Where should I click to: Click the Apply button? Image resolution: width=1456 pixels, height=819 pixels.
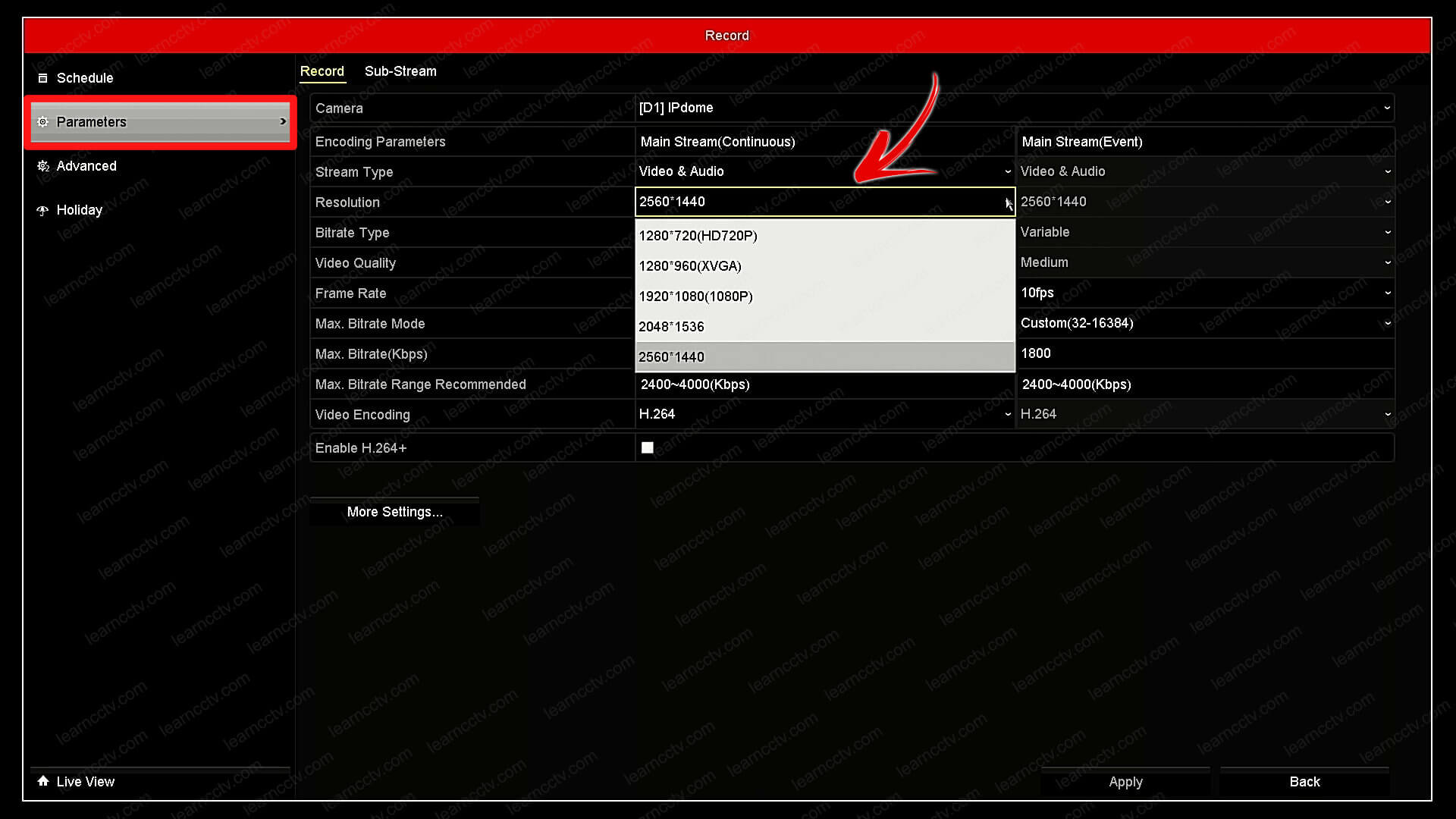1125,782
